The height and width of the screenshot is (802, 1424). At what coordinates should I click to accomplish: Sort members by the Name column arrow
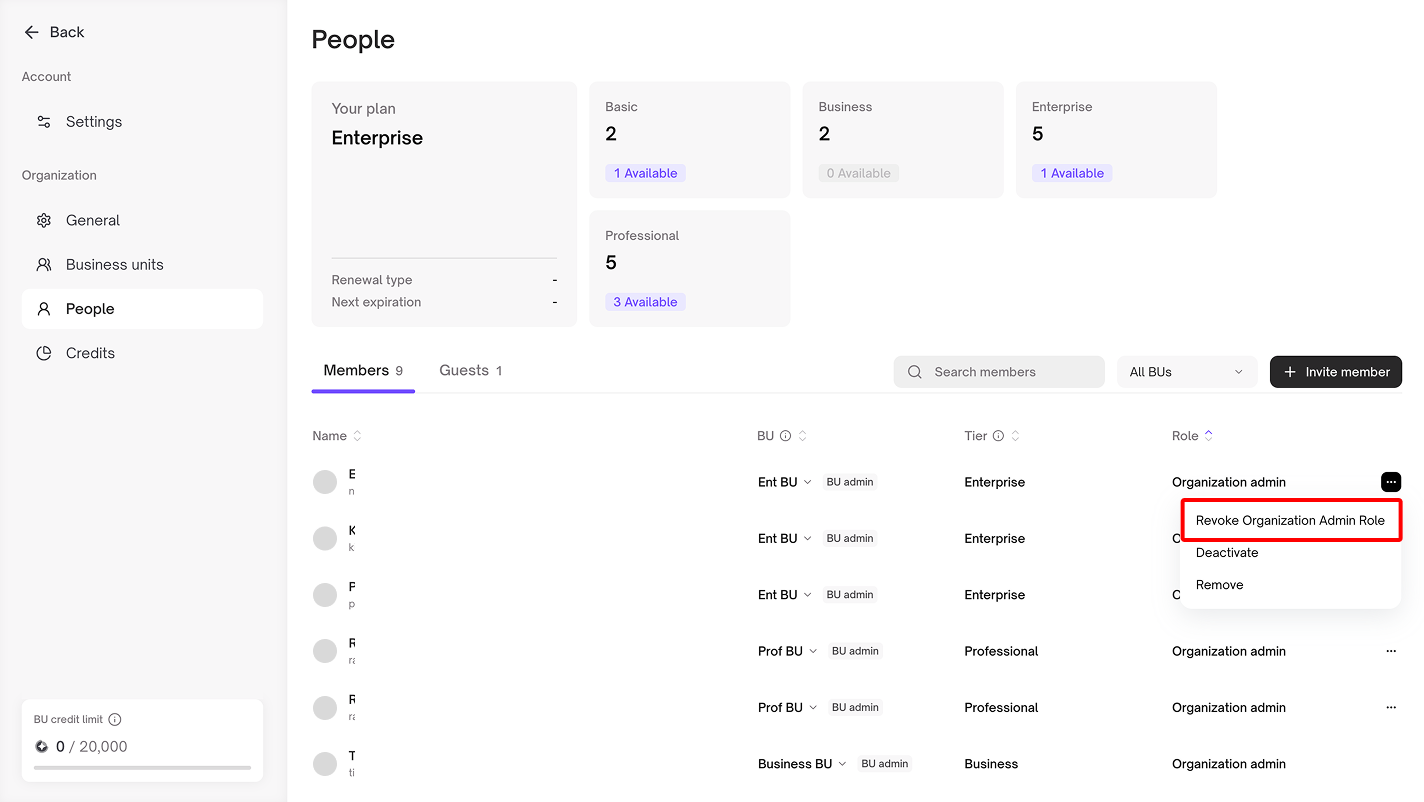coord(357,436)
